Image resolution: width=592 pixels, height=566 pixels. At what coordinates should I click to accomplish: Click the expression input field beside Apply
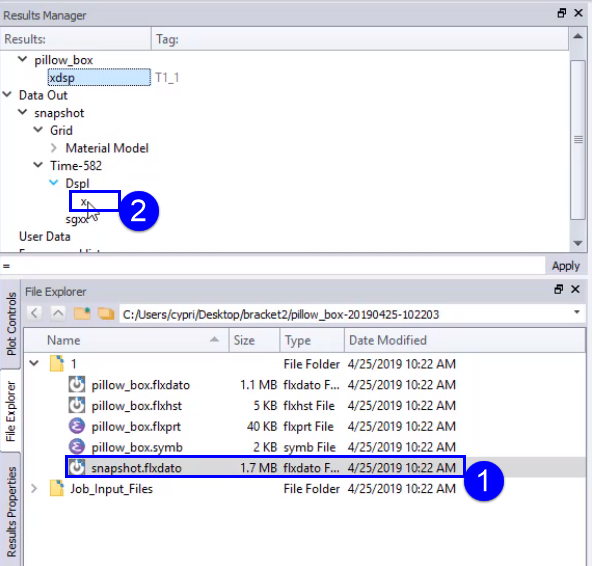click(x=273, y=266)
